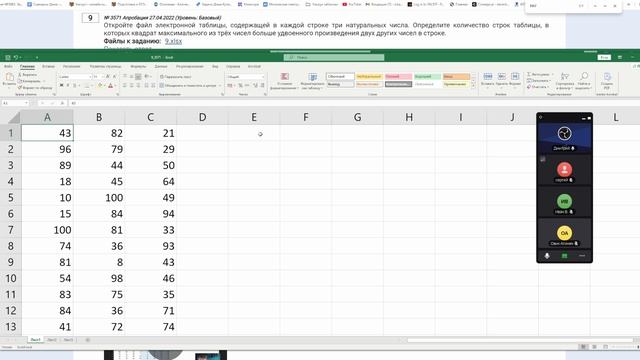The height and width of the screenshot is (360, 640).
Task: Click the Save icon in quick access toolbar
Action: 7,58
